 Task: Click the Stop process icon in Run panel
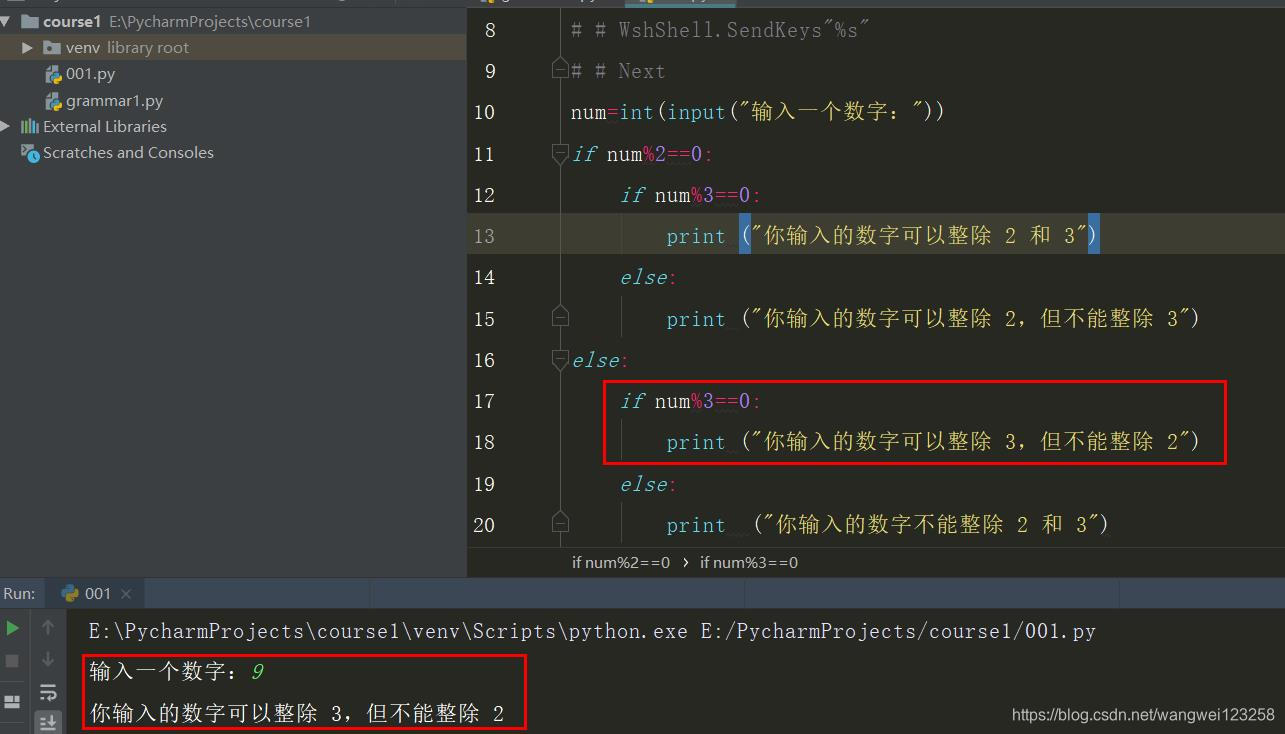pos(12,660)
